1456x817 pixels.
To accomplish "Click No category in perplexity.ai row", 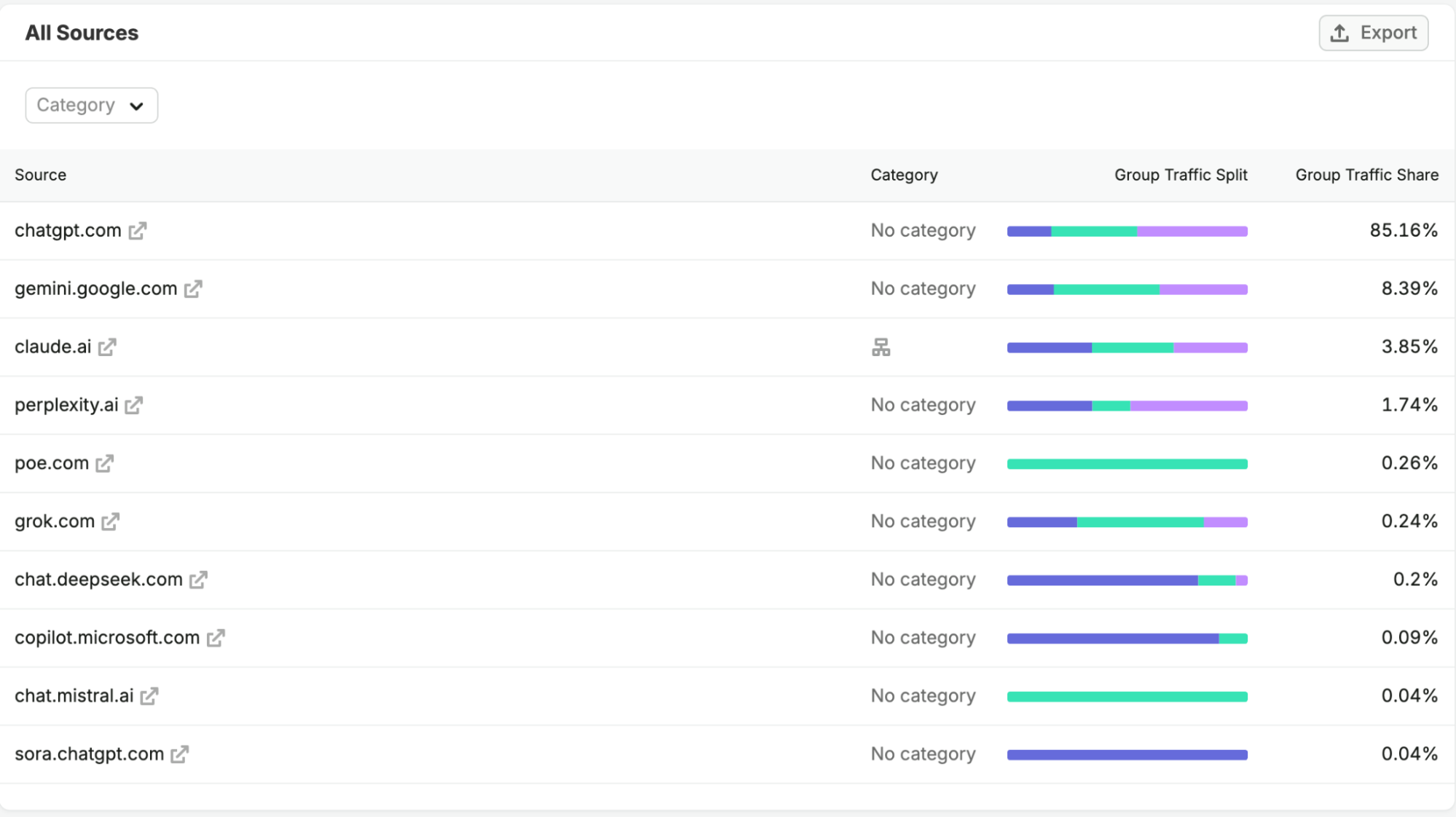I will [x=923, y=406].
